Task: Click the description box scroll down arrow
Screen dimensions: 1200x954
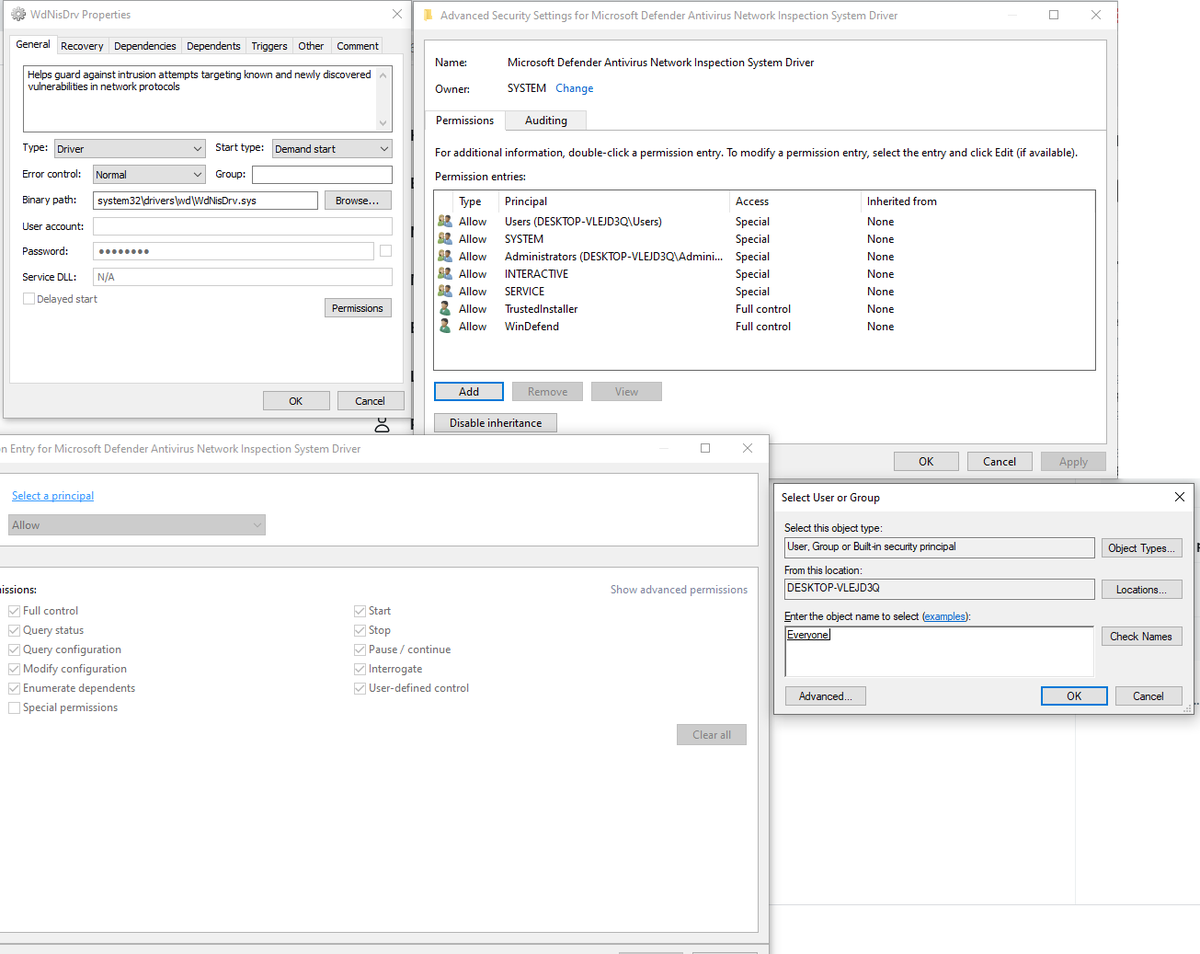Action: coord(382,123)
